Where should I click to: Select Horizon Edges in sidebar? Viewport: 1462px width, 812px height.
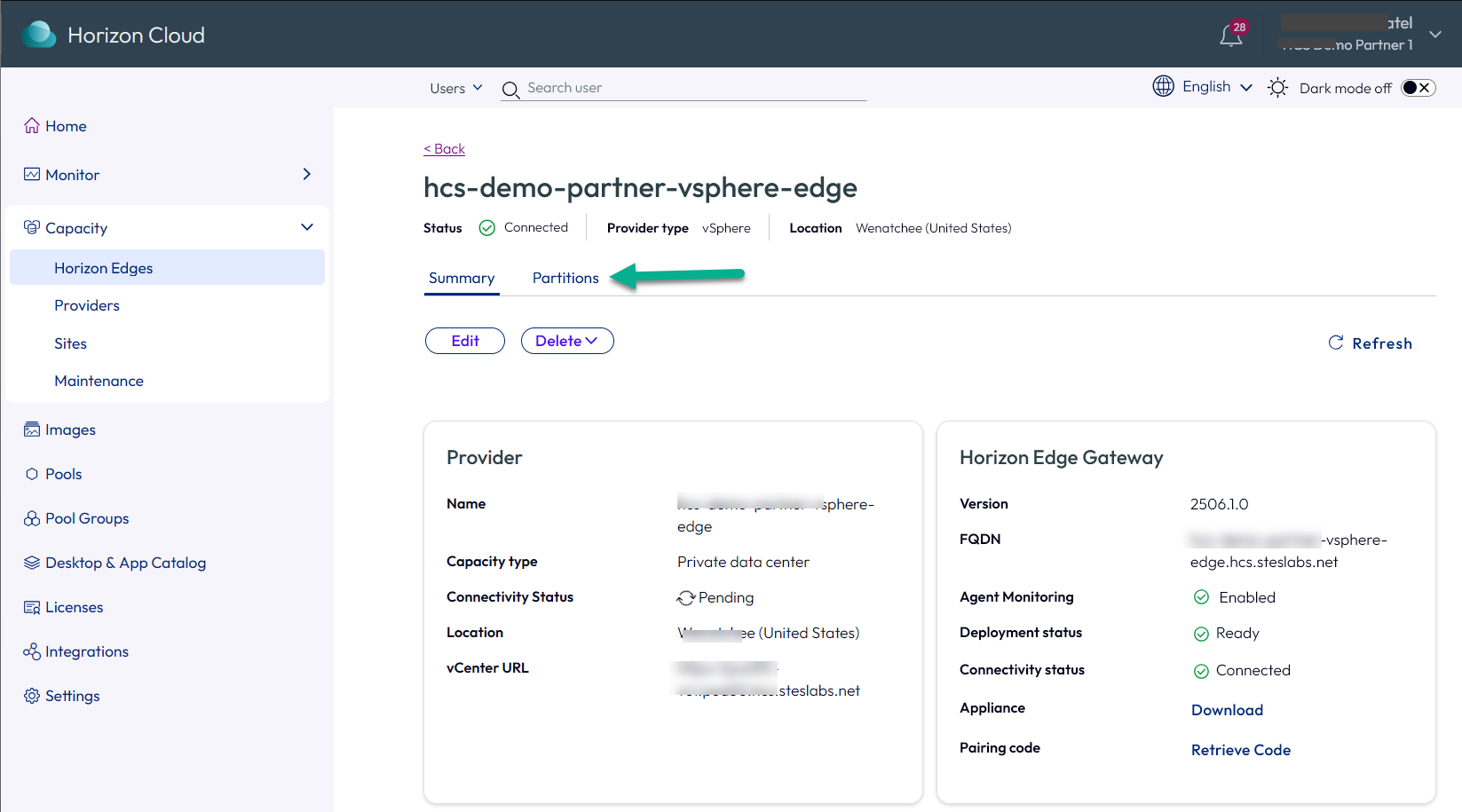pyautogui.click(x=167, y=267)
